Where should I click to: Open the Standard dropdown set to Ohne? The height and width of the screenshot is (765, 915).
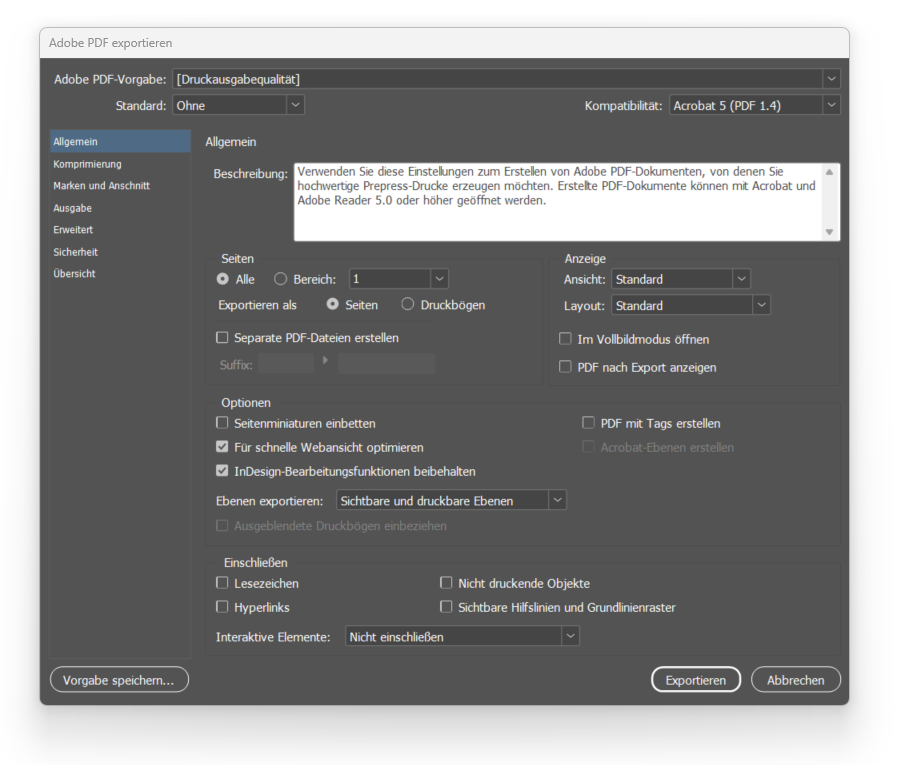tap(295, 104)
